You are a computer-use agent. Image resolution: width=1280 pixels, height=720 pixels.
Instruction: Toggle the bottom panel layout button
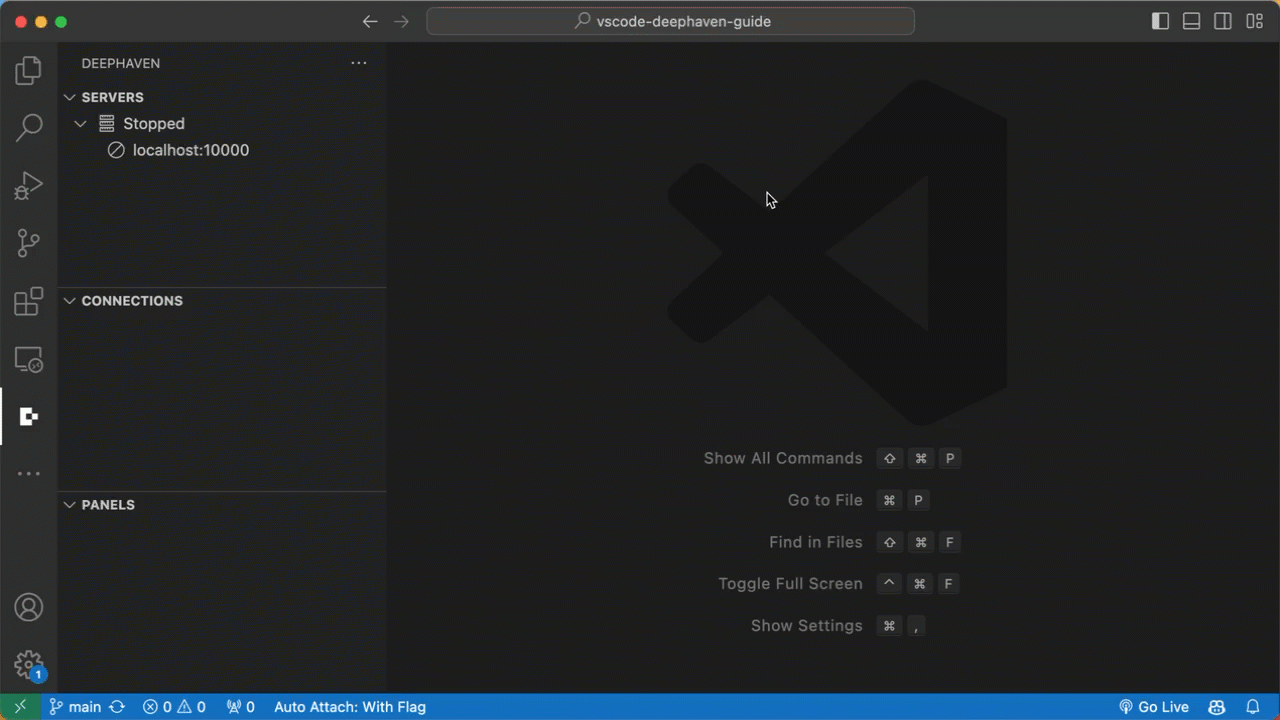1191,21
